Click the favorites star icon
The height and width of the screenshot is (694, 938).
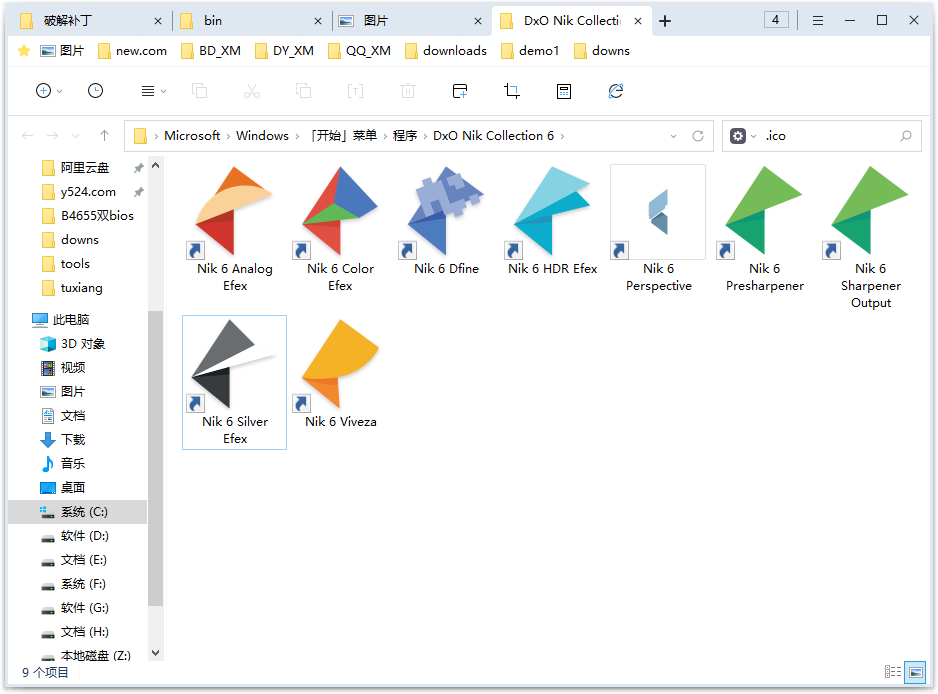[24, 51]
